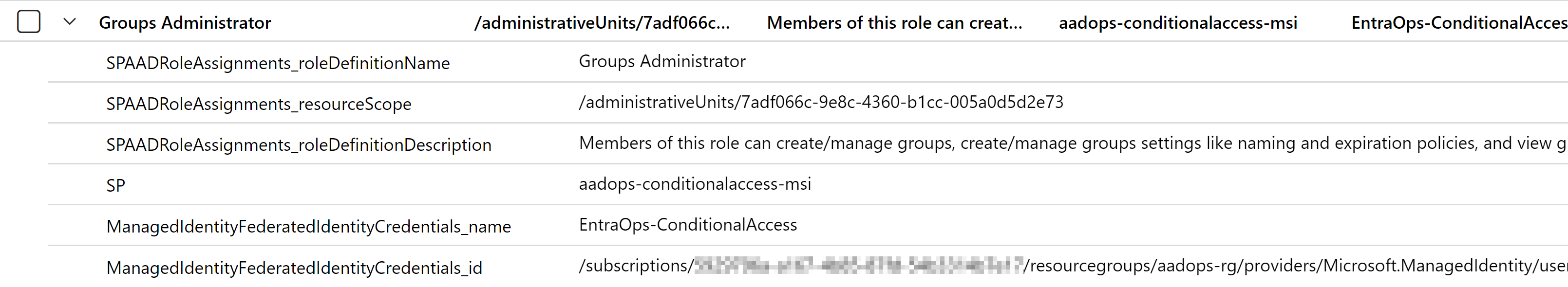This screenshot has width=1568, height=287.
Task: Click the truncated 'Members of this role can creat...' cell
Action: (x=894, y=23)
